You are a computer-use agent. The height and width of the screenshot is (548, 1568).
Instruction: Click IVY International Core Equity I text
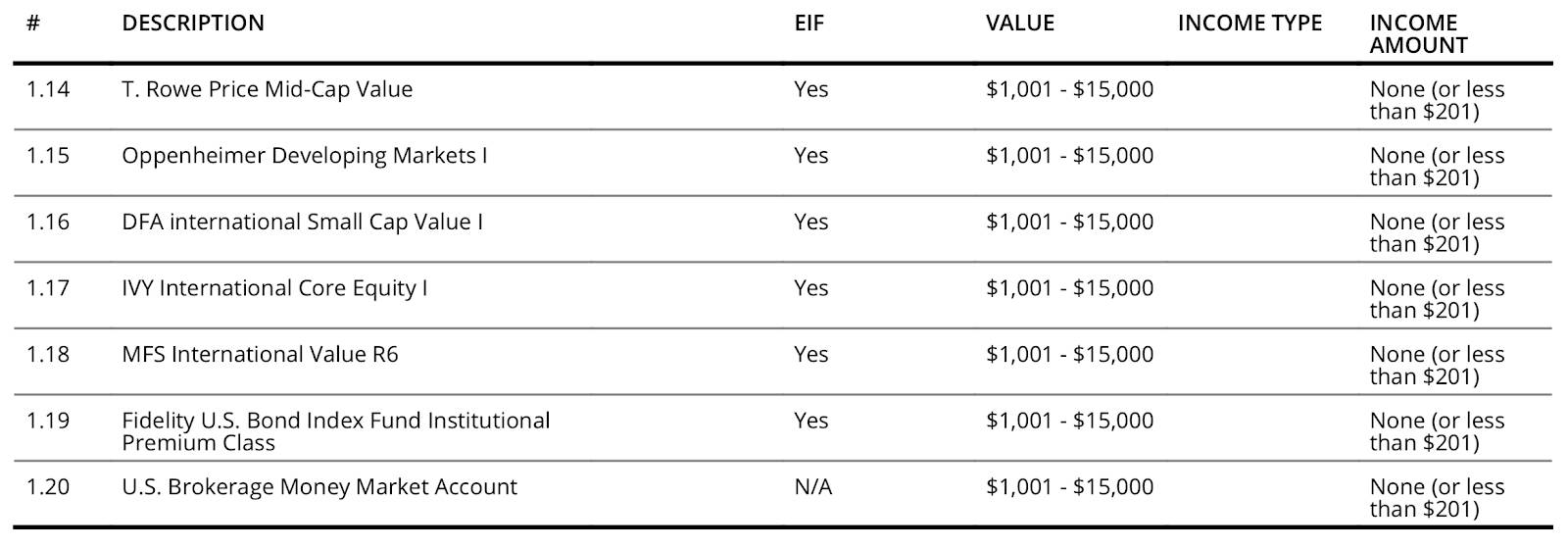coord(274,288)
